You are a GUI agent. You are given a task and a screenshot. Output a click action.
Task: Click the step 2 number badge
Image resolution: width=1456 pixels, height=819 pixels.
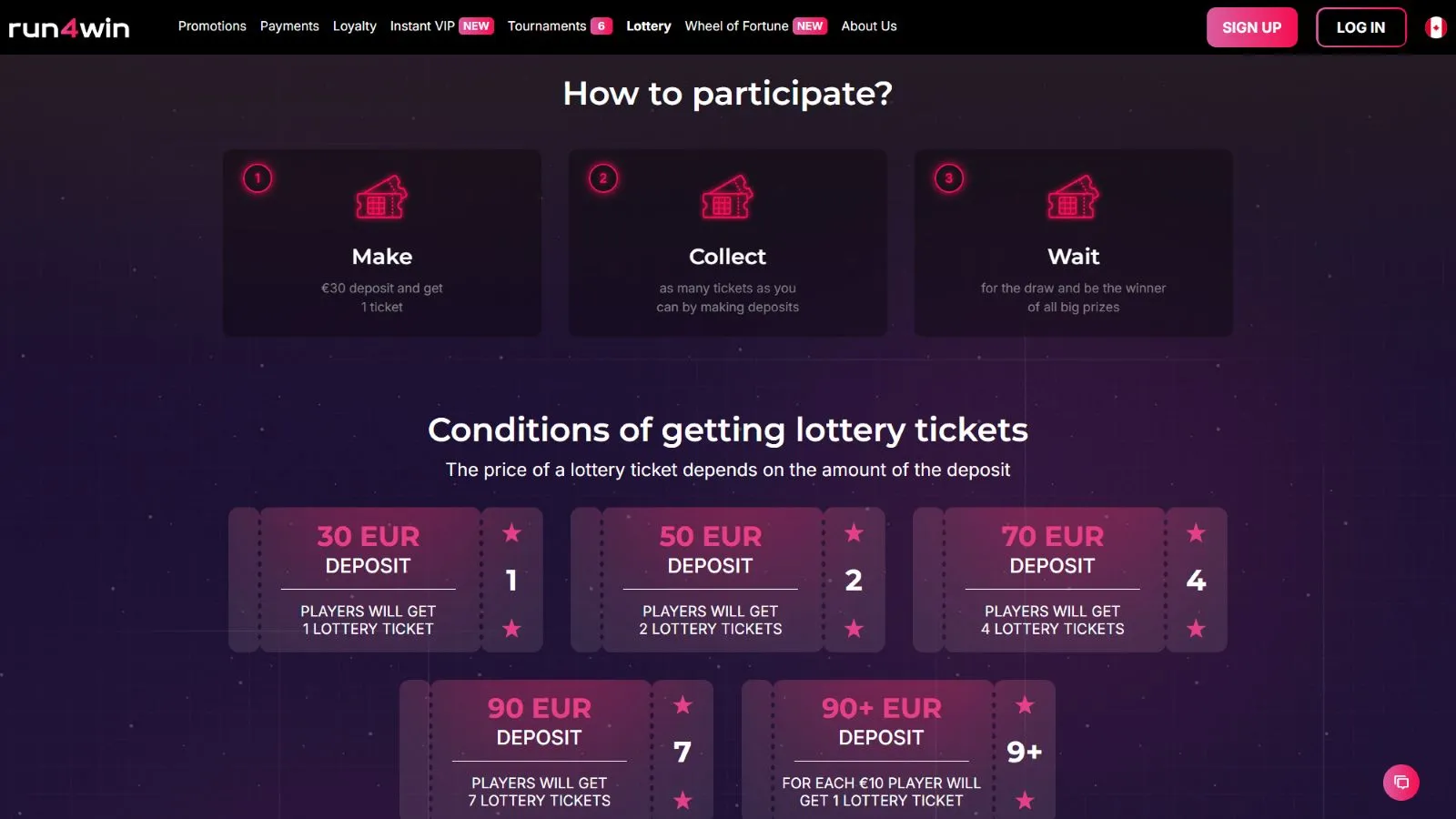[x=603, y=178]
